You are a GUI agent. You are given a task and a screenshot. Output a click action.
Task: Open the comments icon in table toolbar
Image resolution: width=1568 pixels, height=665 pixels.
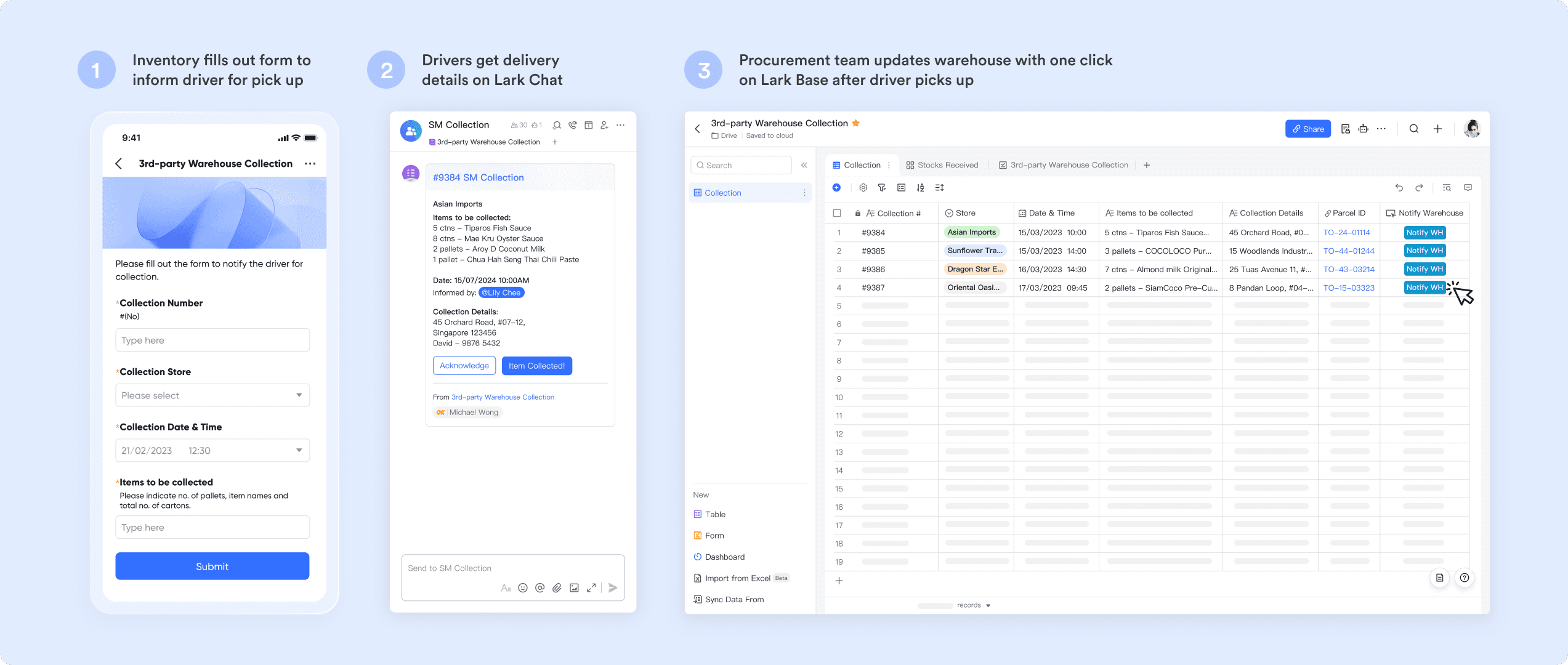[1468, 188]
